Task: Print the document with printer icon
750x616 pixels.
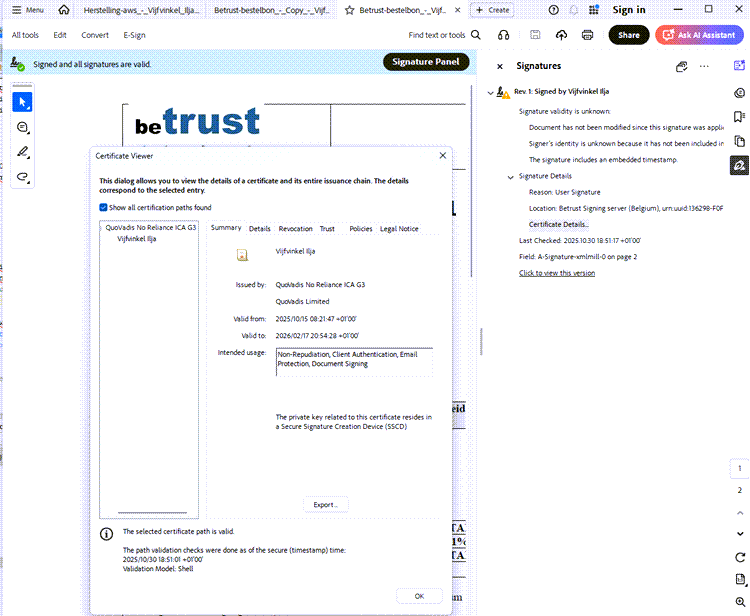Action: point(587,35)
